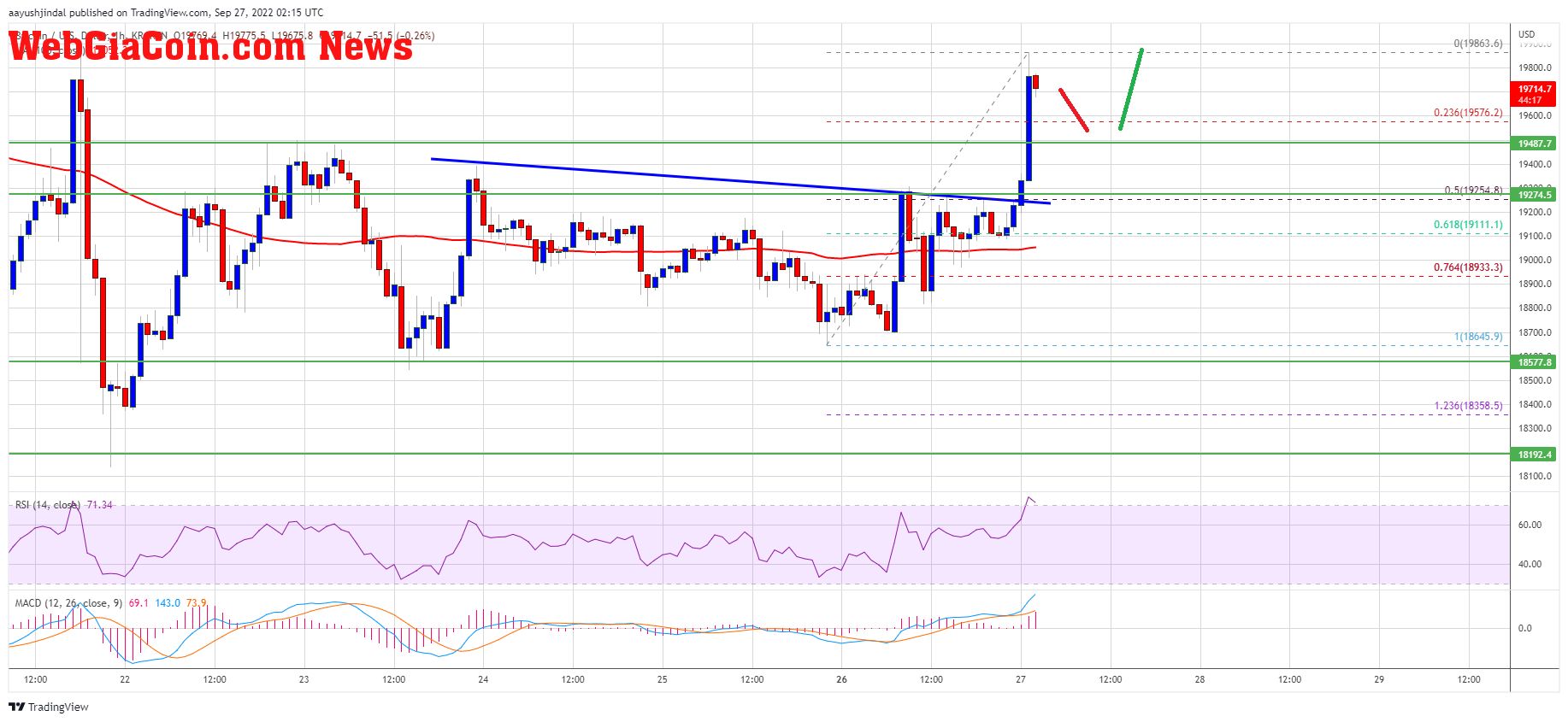The height and width of the screenshot is (722, 1568).
Task: Click the 19800.0 price axis label
Action: pyautogui.click(x=1535, y=68)
